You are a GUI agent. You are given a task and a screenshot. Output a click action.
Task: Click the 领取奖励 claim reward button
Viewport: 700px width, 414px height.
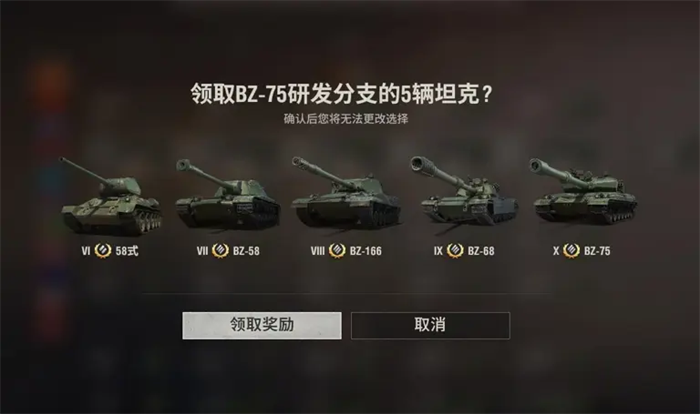click(262, 325)
